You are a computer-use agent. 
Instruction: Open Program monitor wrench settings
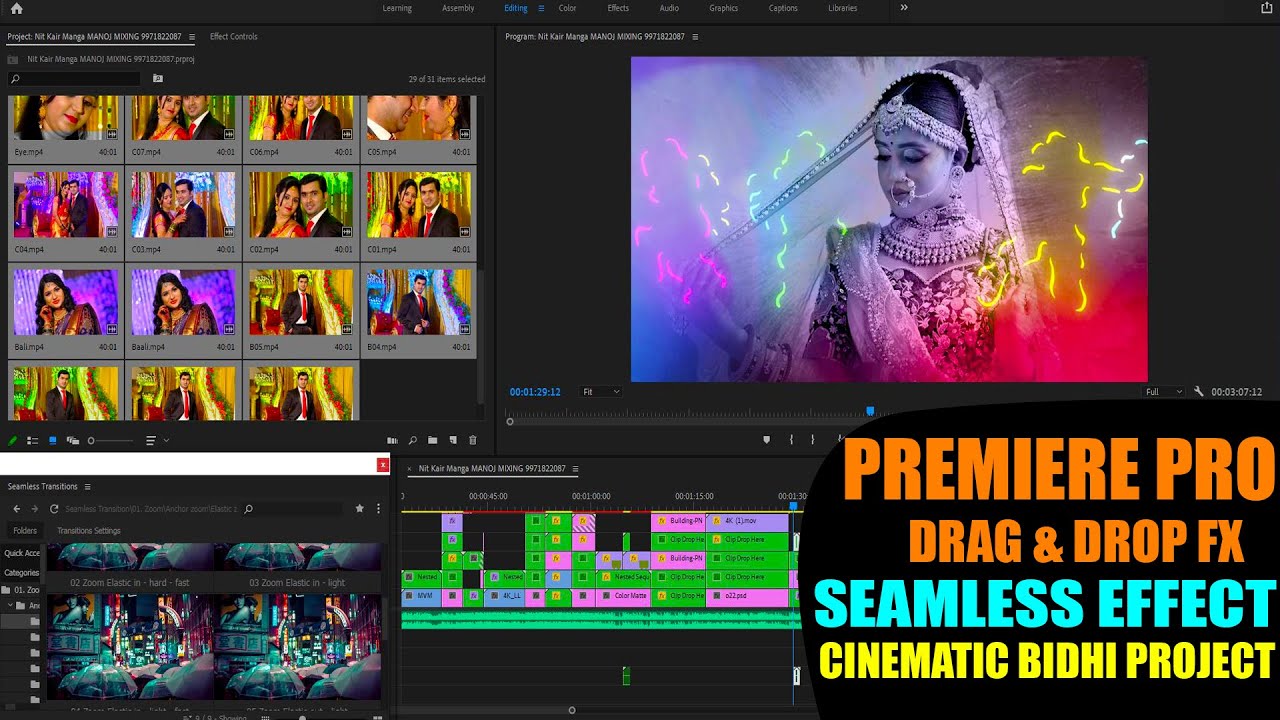(1199, 392)
